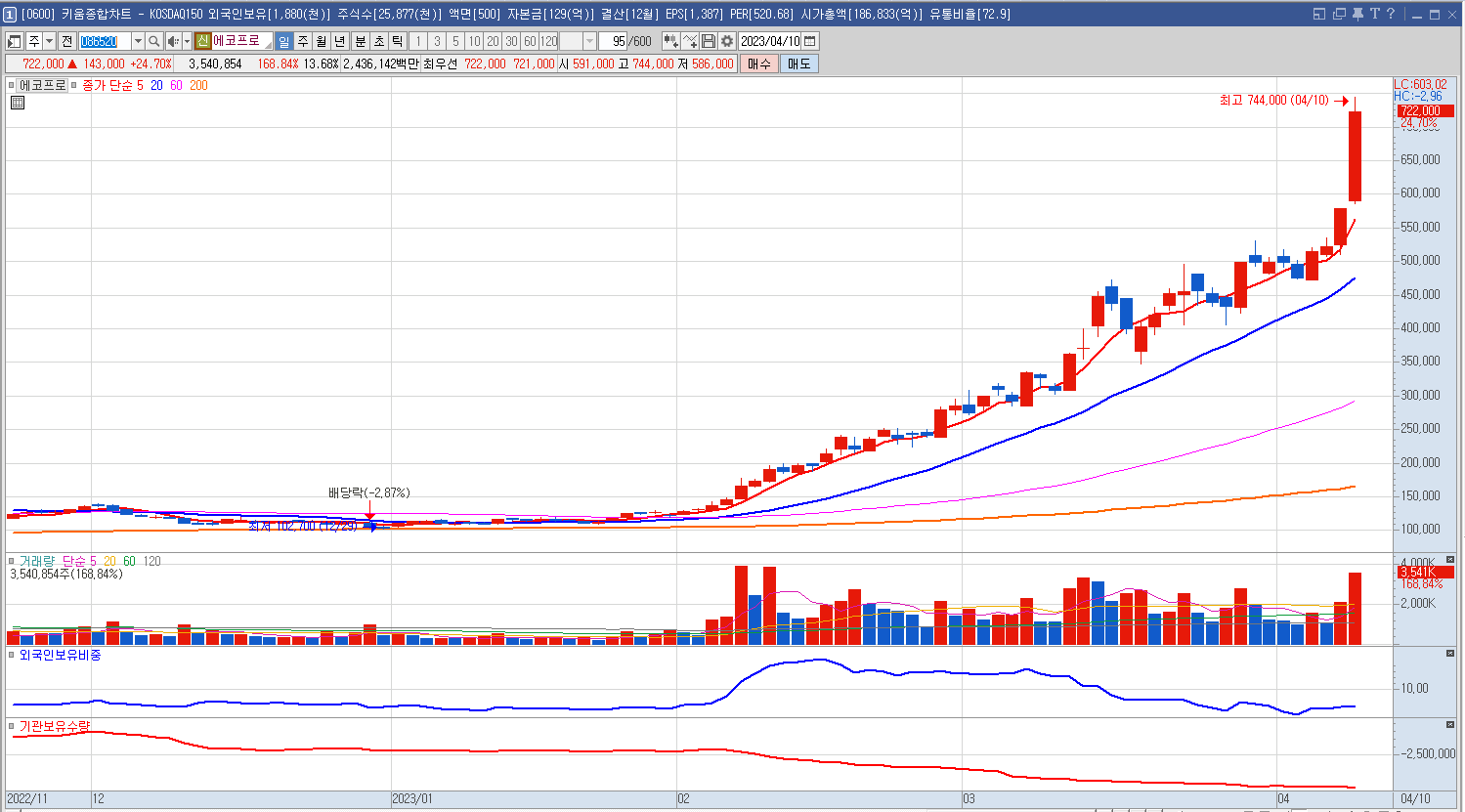
Task: Close the 기관보유수량 indicator panel
Action: pos(1450,724)
